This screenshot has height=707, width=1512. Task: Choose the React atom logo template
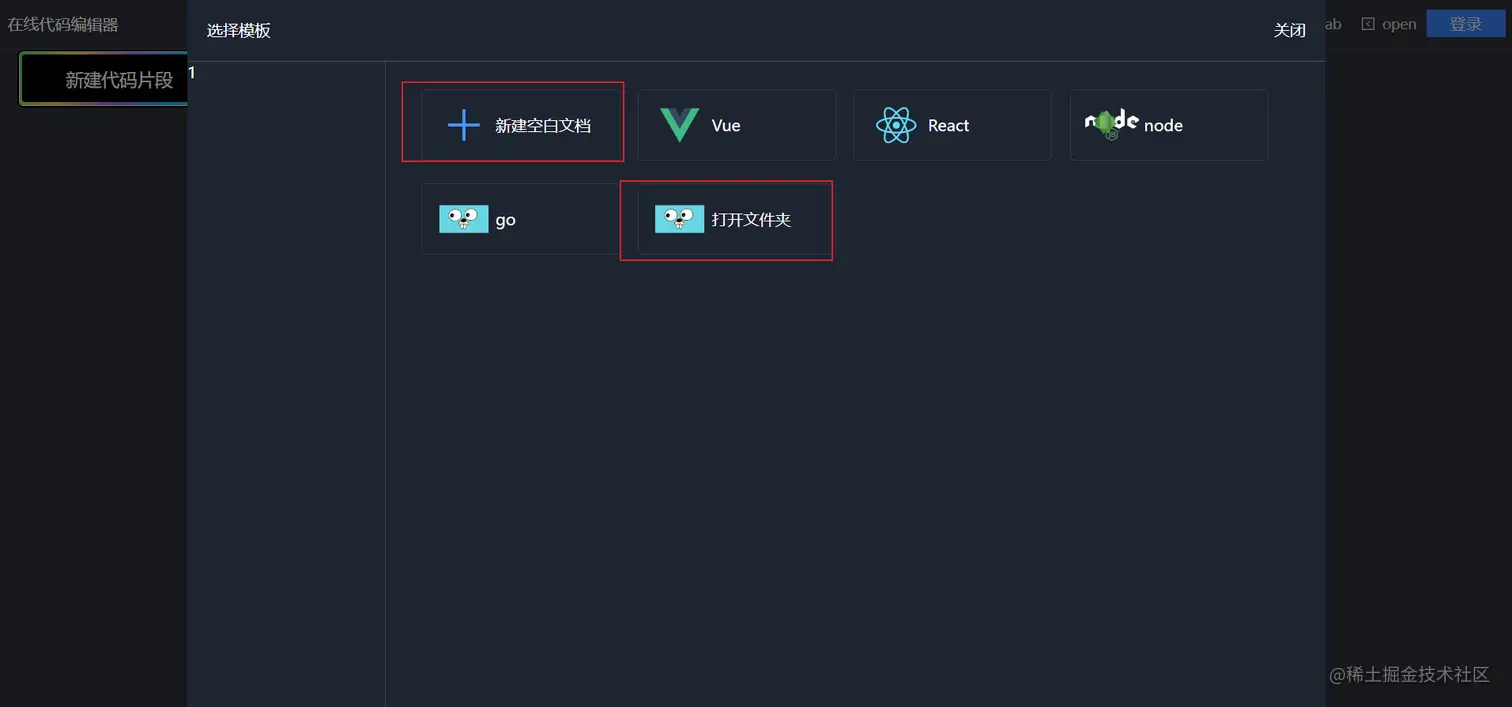[895, 125]
